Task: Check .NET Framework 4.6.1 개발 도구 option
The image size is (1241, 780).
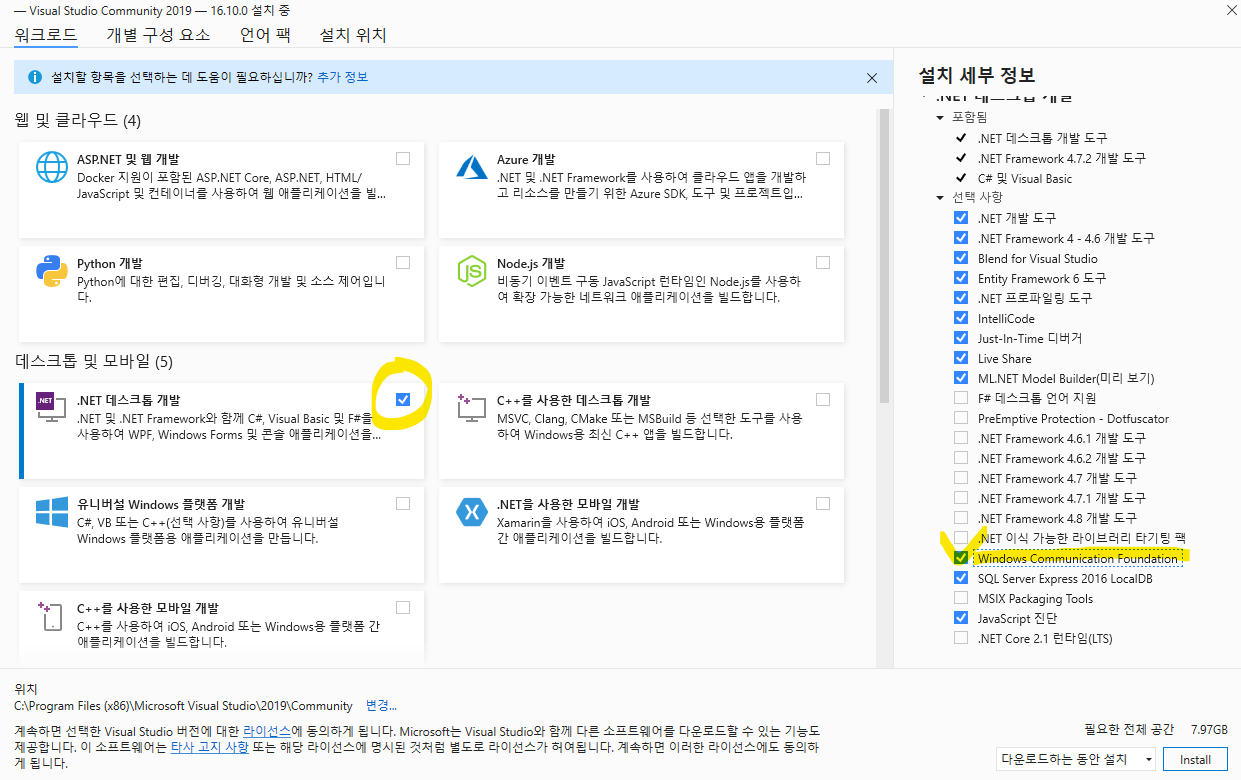Action: [x=961, y=438]
